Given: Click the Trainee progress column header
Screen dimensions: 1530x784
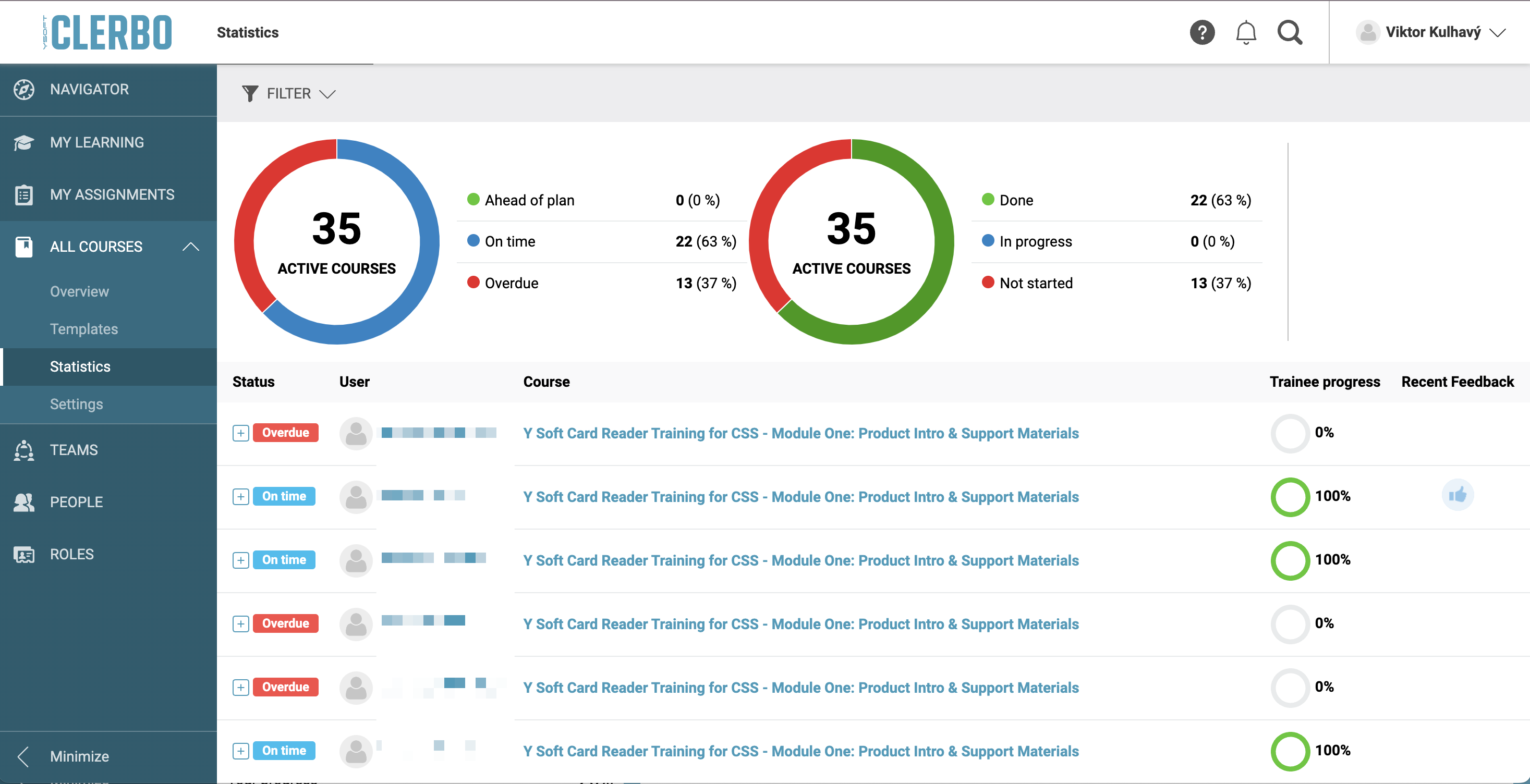Looking at the screenshot, I should pos(1325,382).
